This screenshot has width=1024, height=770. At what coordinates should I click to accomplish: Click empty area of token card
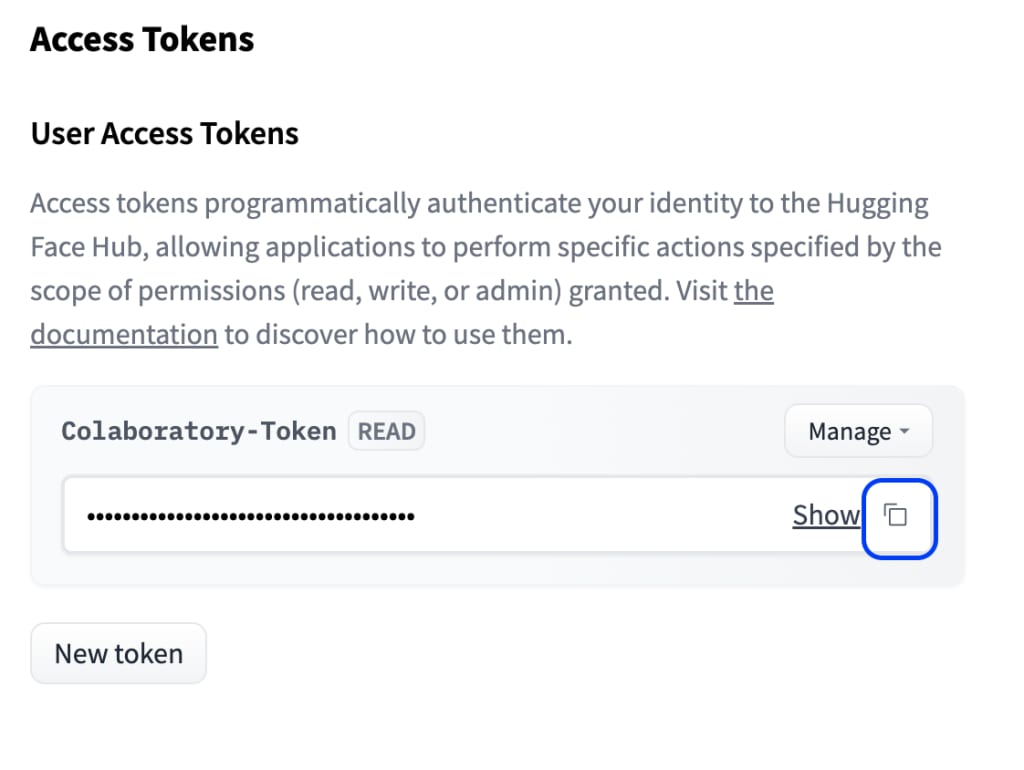point(588,431)
